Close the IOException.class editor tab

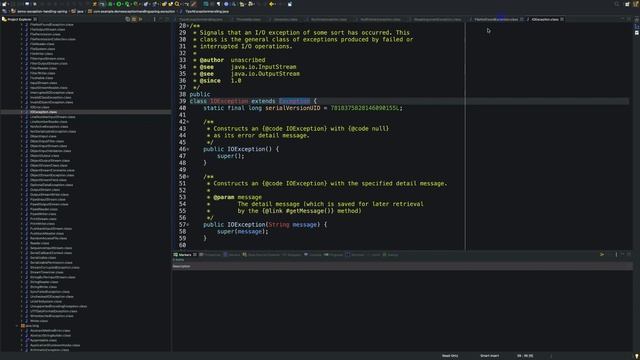pyautogui.click(x=562, y=19)
